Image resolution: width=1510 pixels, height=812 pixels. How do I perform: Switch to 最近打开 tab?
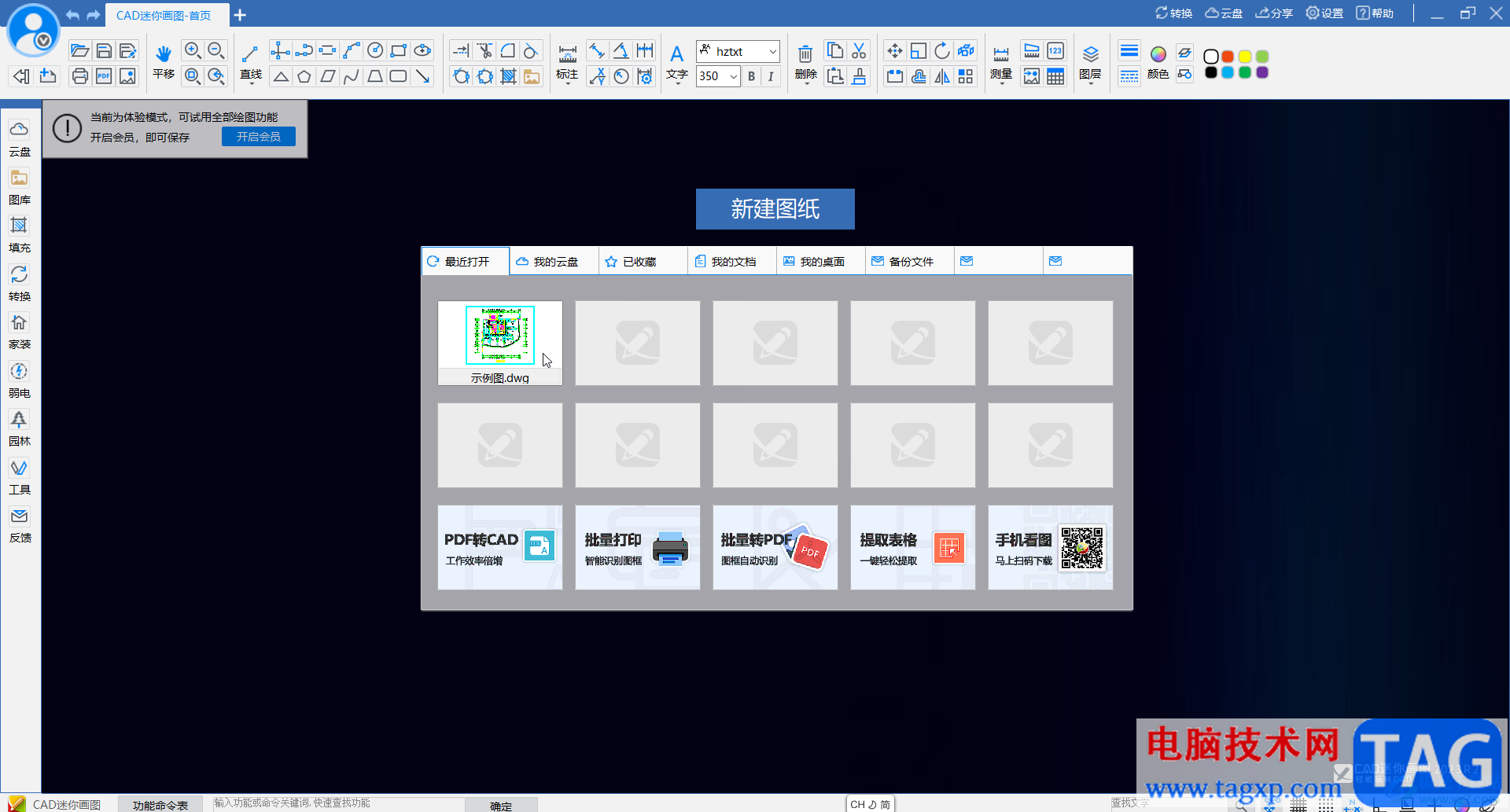point(466,261)
